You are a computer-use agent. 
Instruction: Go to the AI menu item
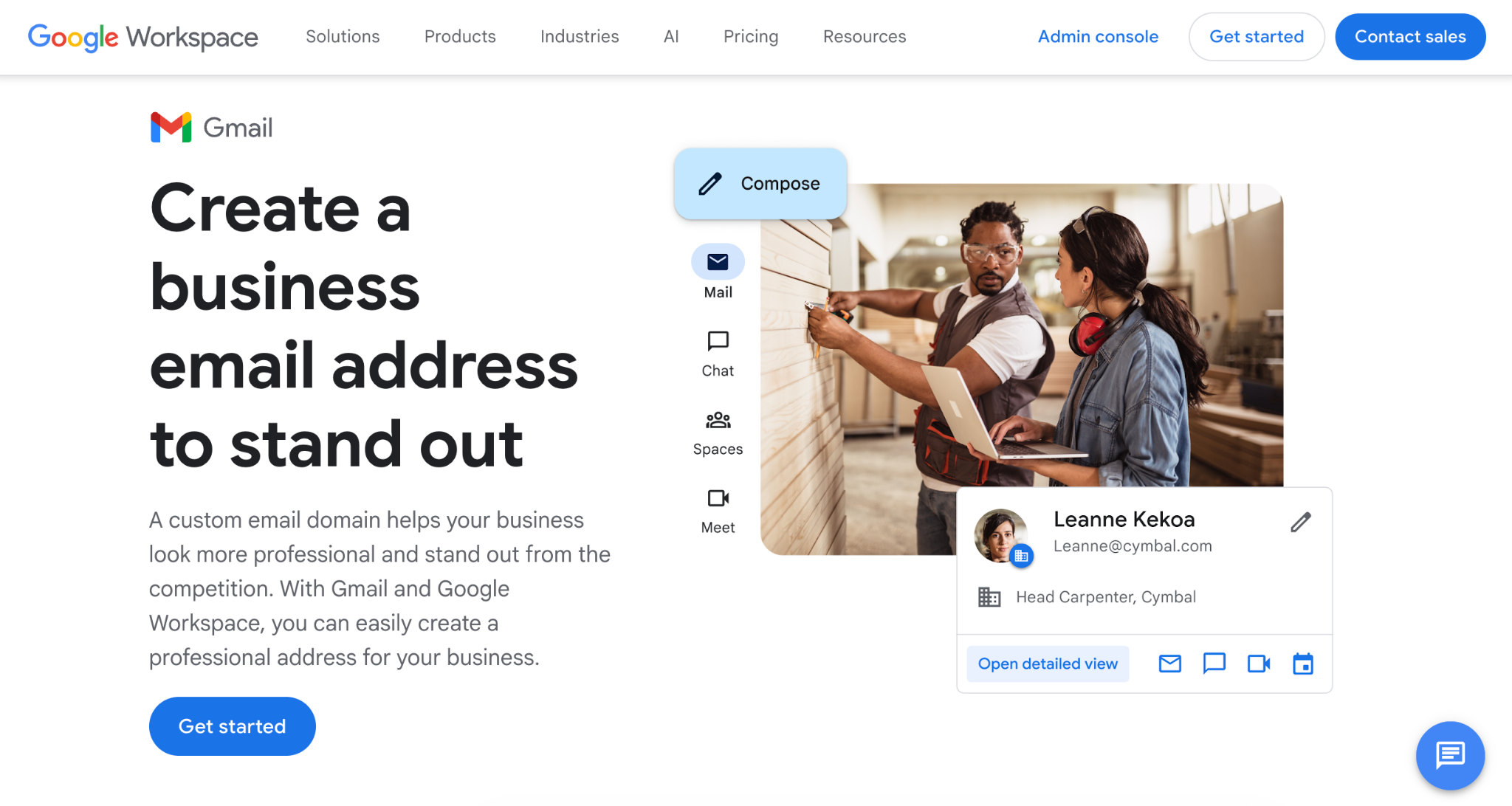click(671, 37)
